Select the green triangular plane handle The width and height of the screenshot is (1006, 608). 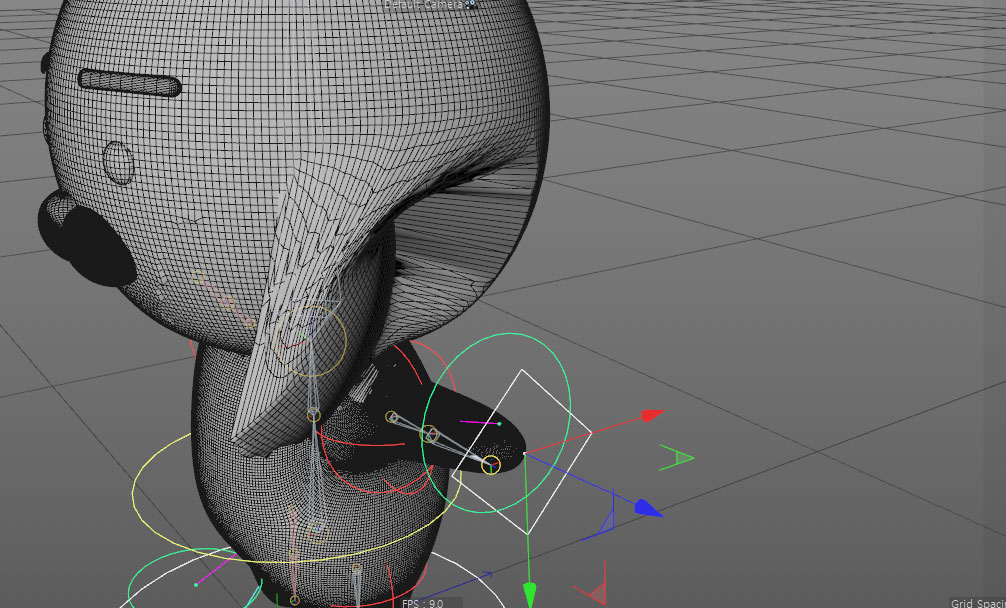(679, 458)
